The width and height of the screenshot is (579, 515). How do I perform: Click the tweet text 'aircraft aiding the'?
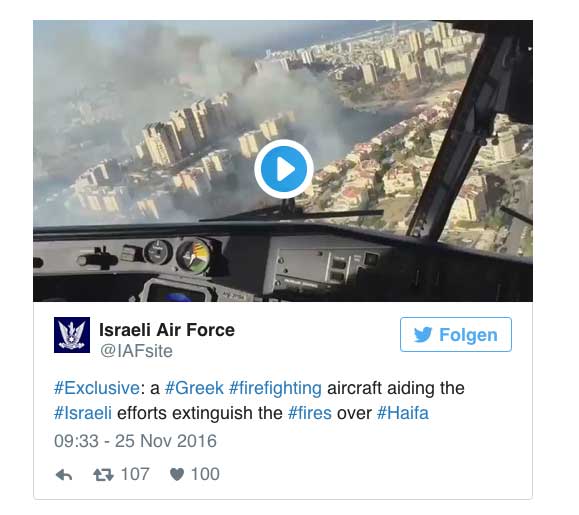[396, 388]
